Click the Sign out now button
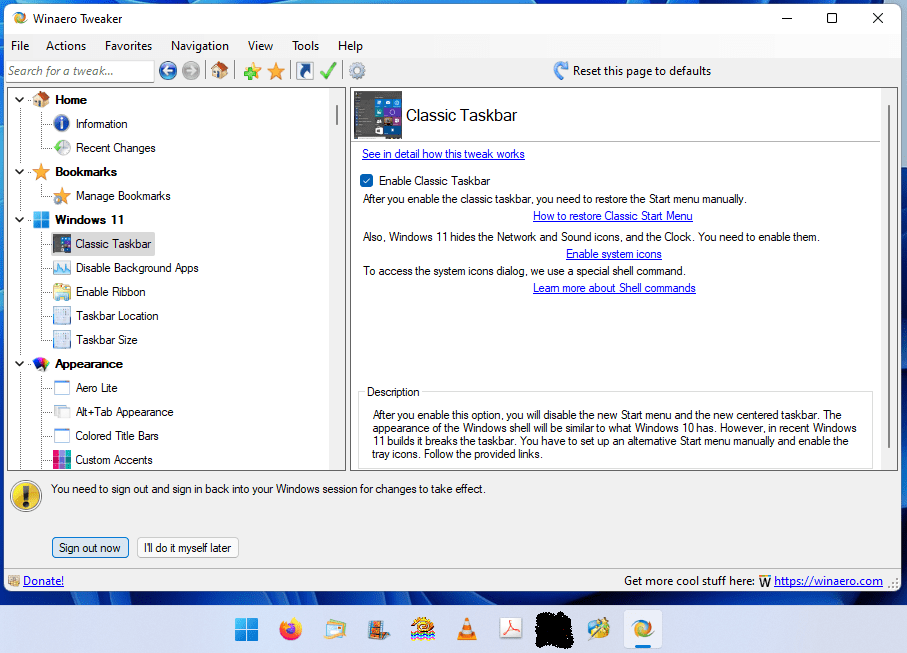Viewport: 907px width, 653px height. pos(90,548)
